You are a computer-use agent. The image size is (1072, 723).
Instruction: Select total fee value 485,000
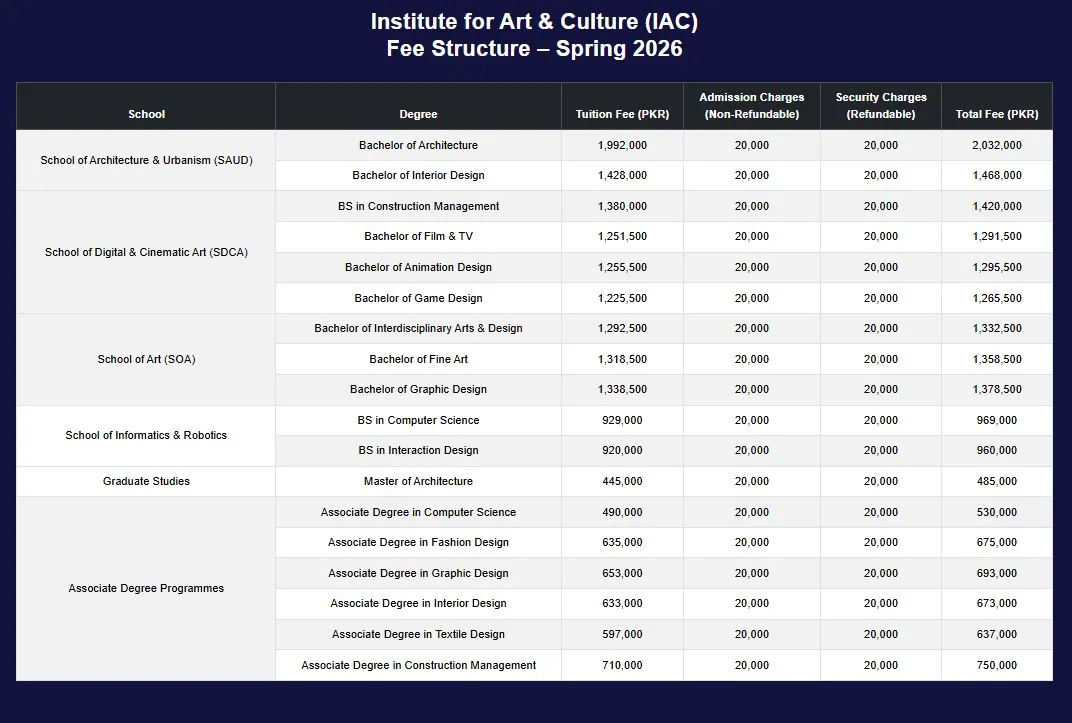click(x=997, y=481)
